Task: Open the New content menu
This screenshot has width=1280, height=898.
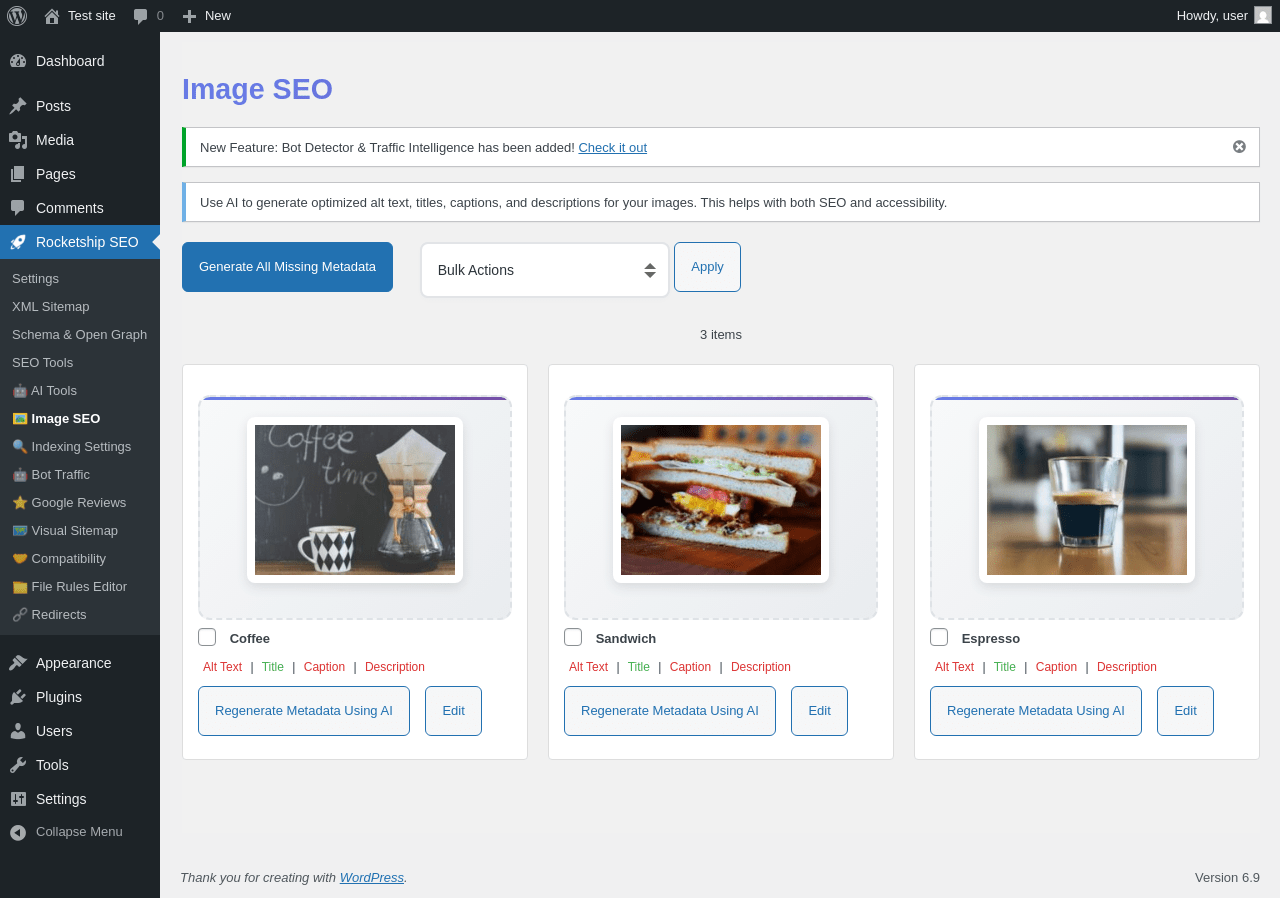Action: pyautogui.click(x=206, y=16)
